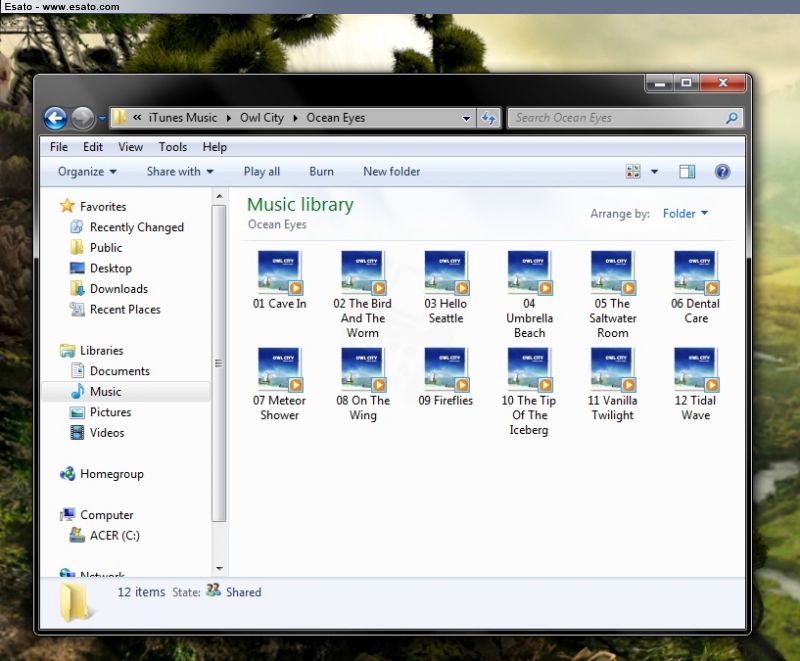
Task: Select 01 Cave In track
Action: pos(280,280)
